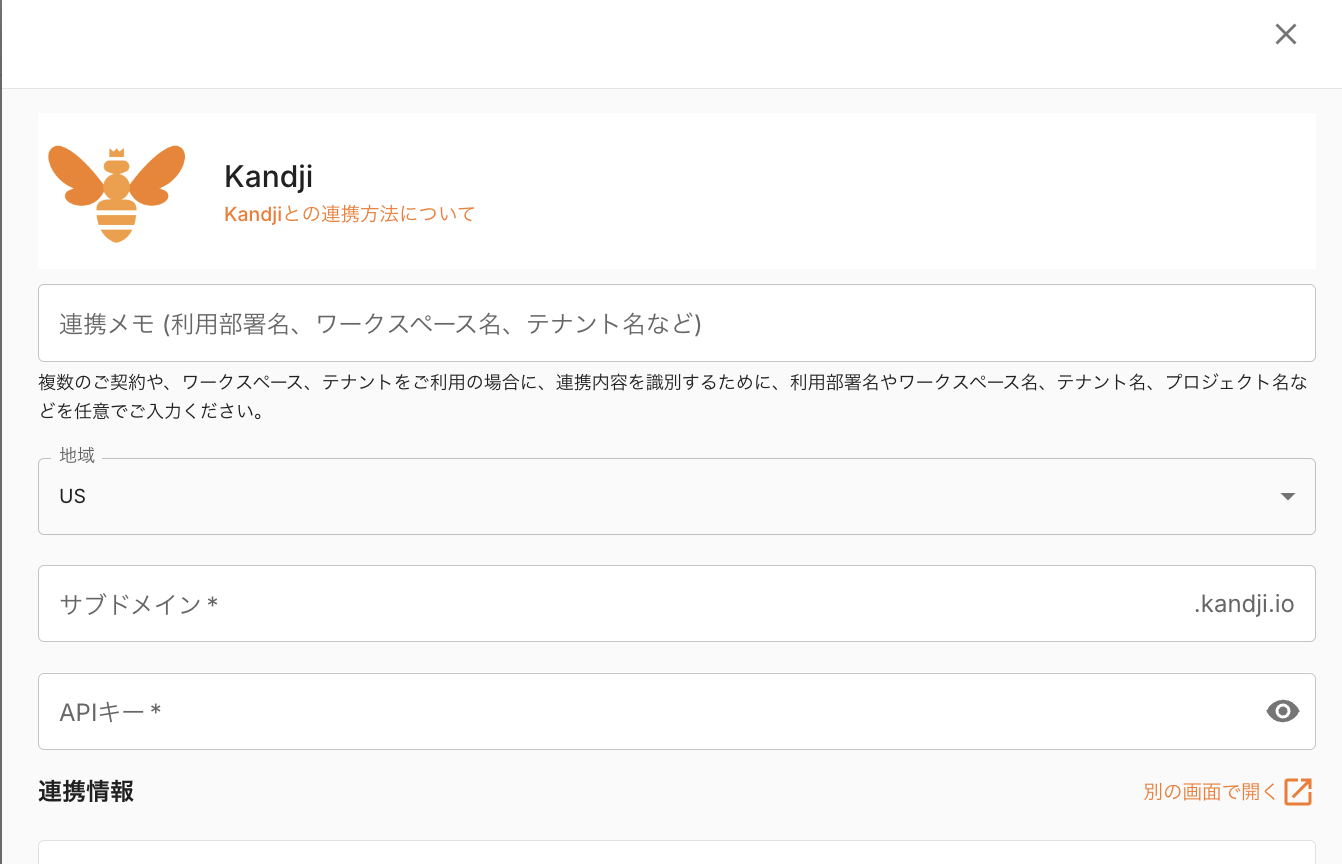Click into the サブドメイン field
Screen dimensions: 1342x864
pyautogui.click(x=600, y=604)
